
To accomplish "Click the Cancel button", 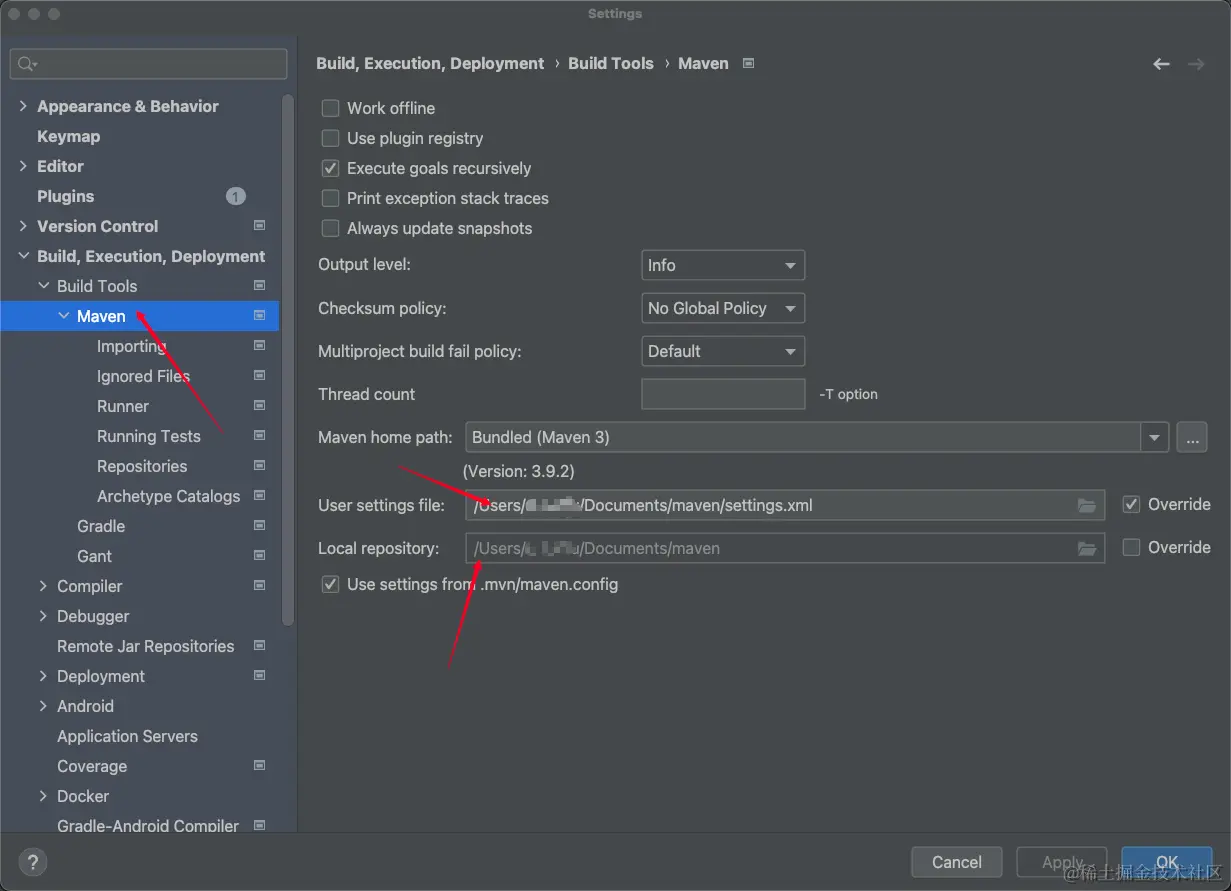I will (x=957, y=862).
